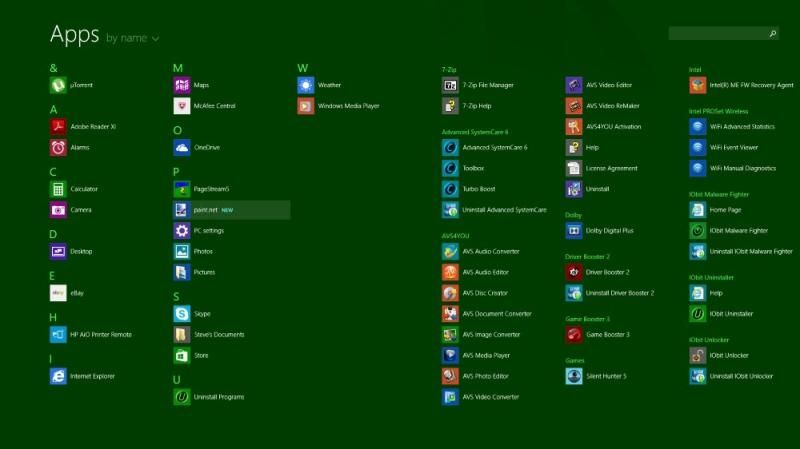This screenshot has height=449, width=800.
Task: Click 'Toolbox' label
Action: [x=473, y=168]
